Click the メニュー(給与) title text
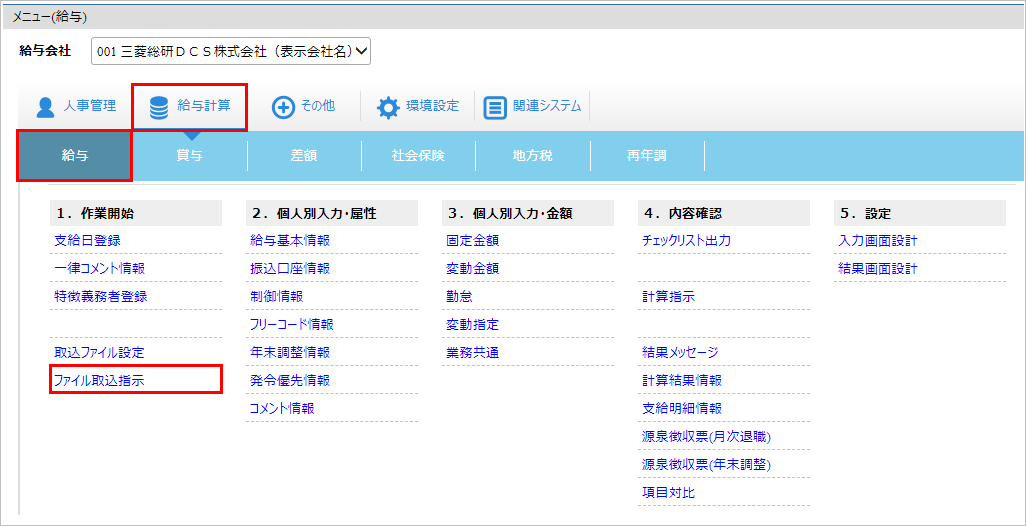Screen dimensions: 1026x526 coord(50,16)
